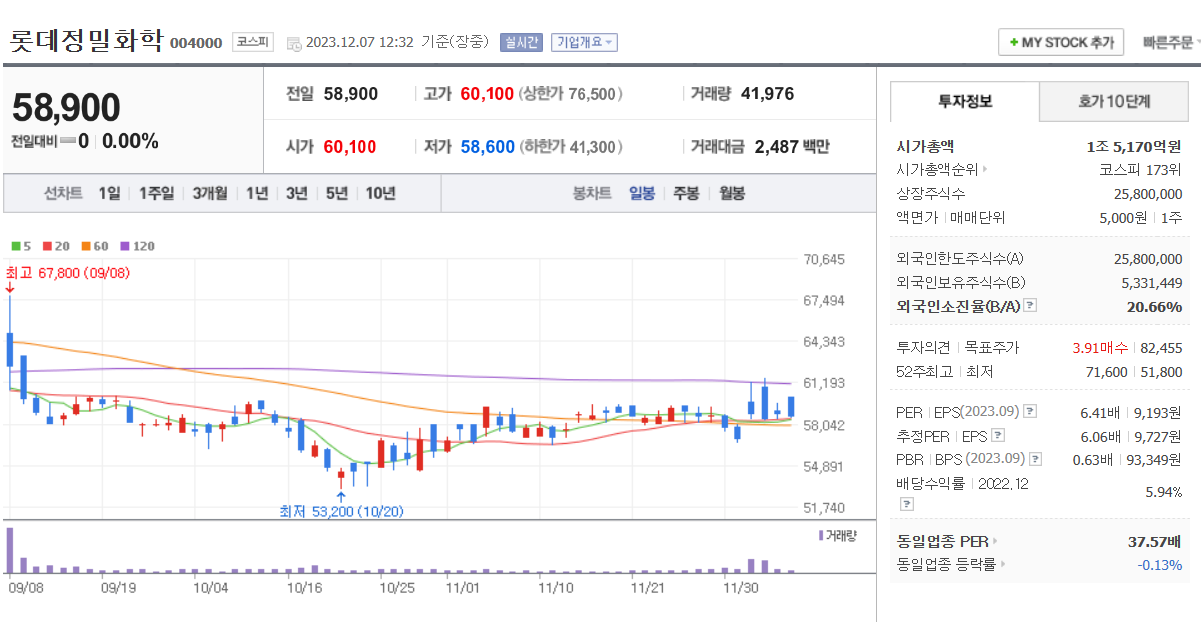Click the 투자의견 label
The width and height of the screenshot is (1201, 622).
coord(924,348)
